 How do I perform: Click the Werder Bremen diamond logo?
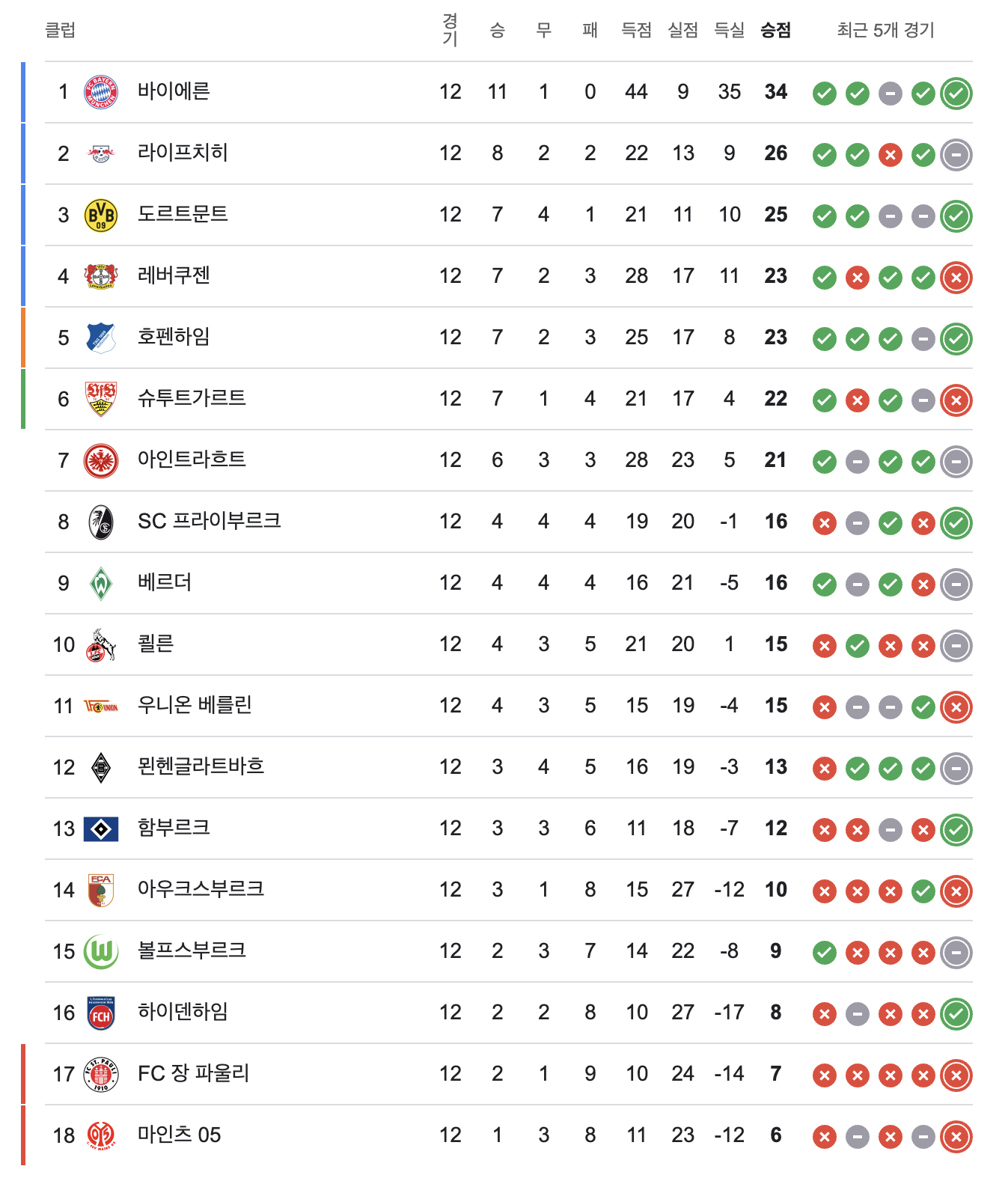click(101, 584)
